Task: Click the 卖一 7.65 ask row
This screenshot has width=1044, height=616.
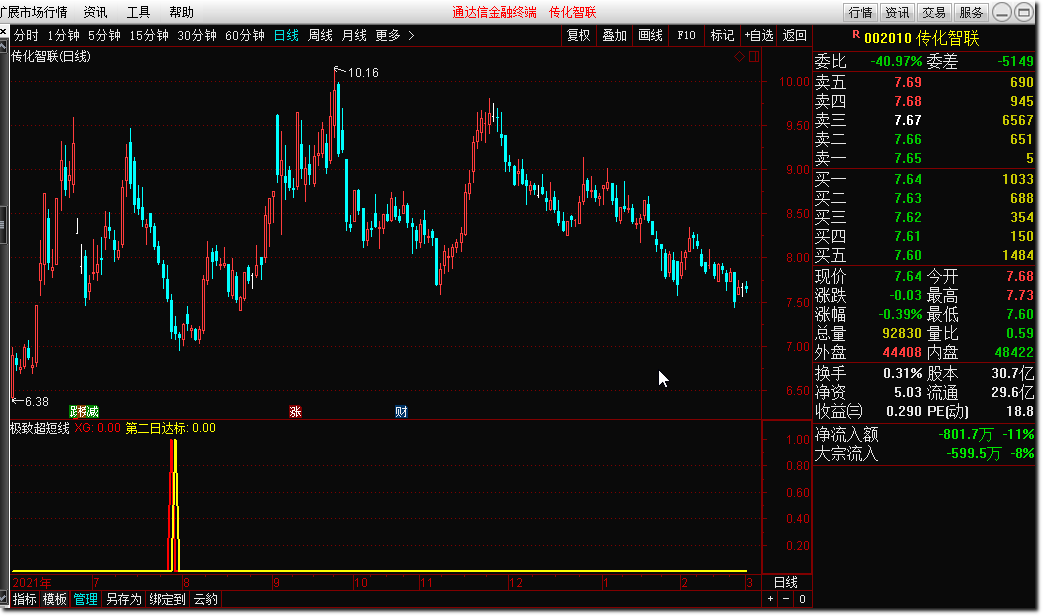Action: 924,158
